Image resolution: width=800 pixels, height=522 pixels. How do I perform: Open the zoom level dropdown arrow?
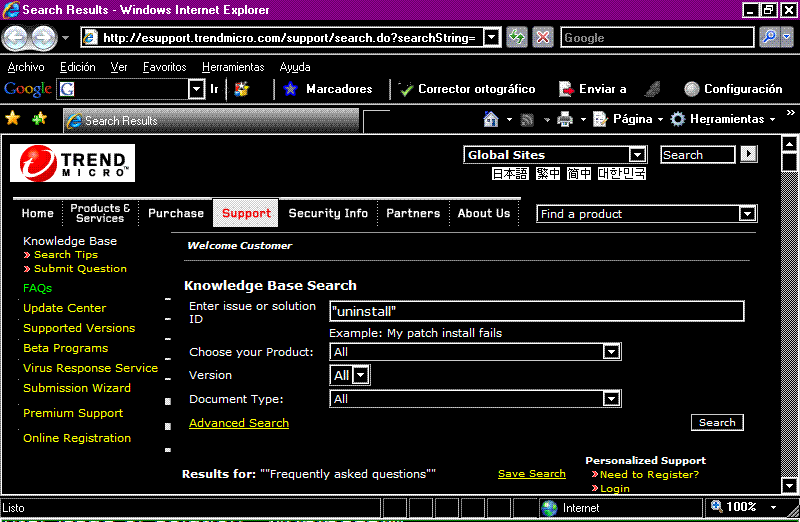tap(773, 507)
